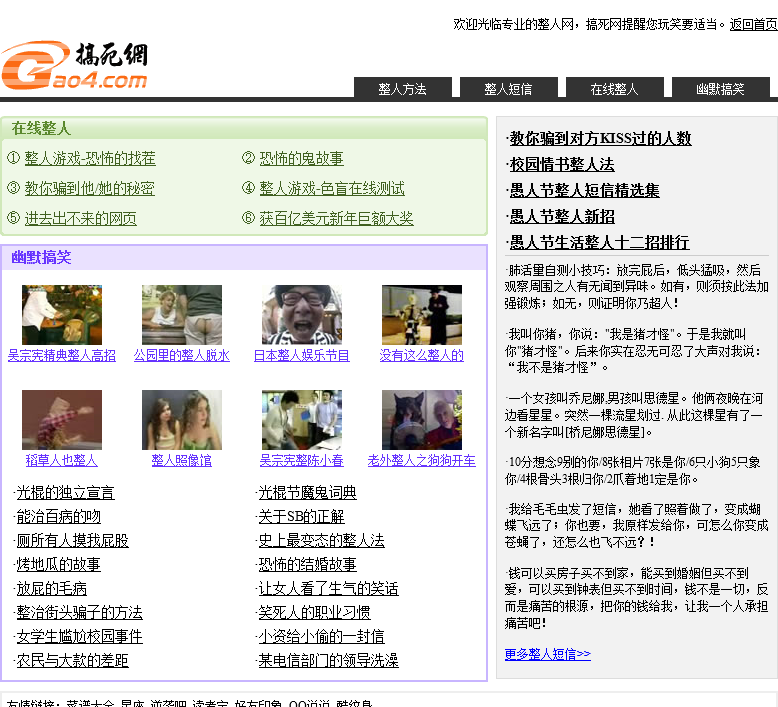778x707 pixels.
Task: Open 愚人节整人短信精选集 link
Action: (584, 191)
